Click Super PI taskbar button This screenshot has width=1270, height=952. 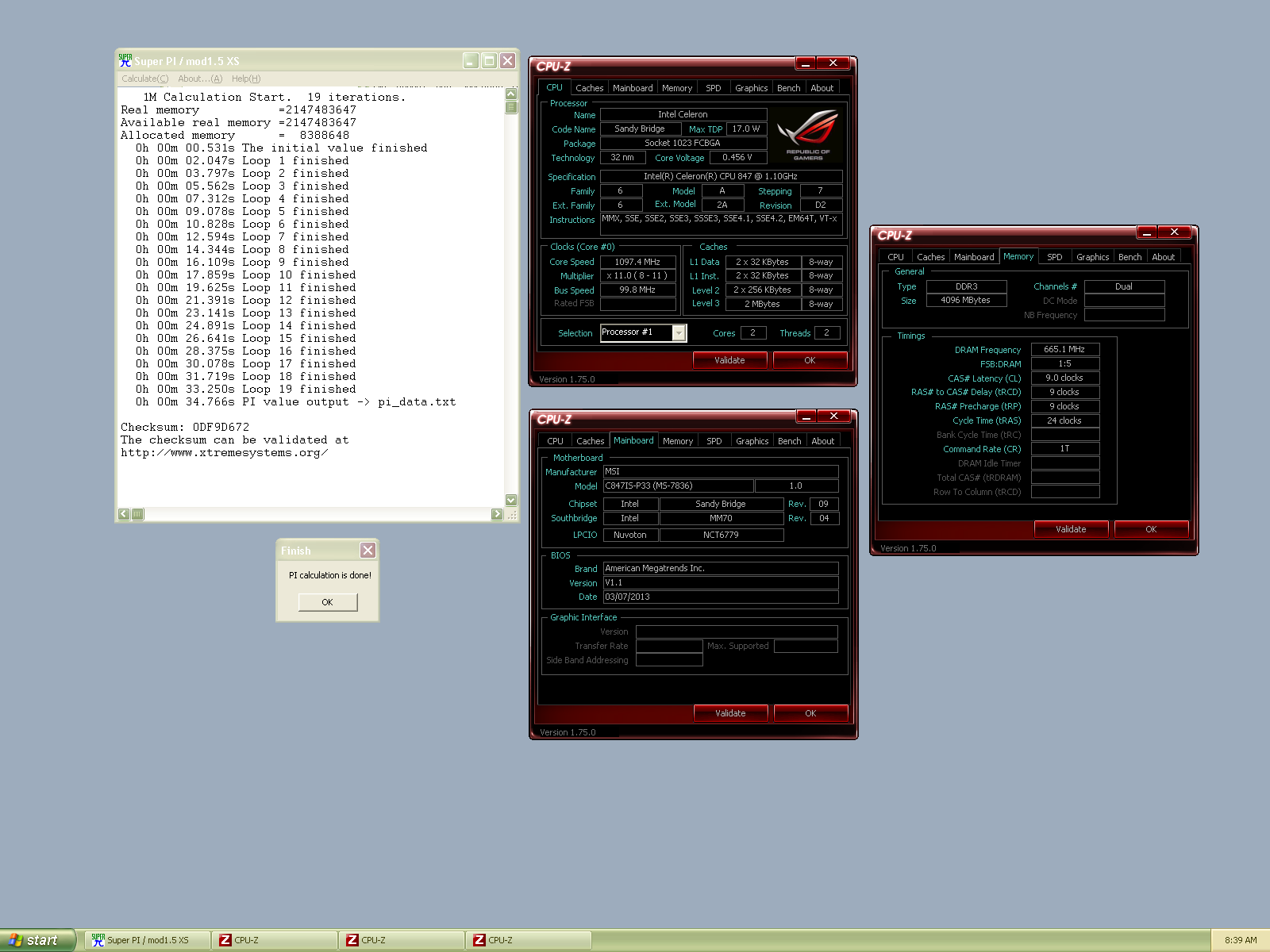pyautogui.click(x=148, y=940)
